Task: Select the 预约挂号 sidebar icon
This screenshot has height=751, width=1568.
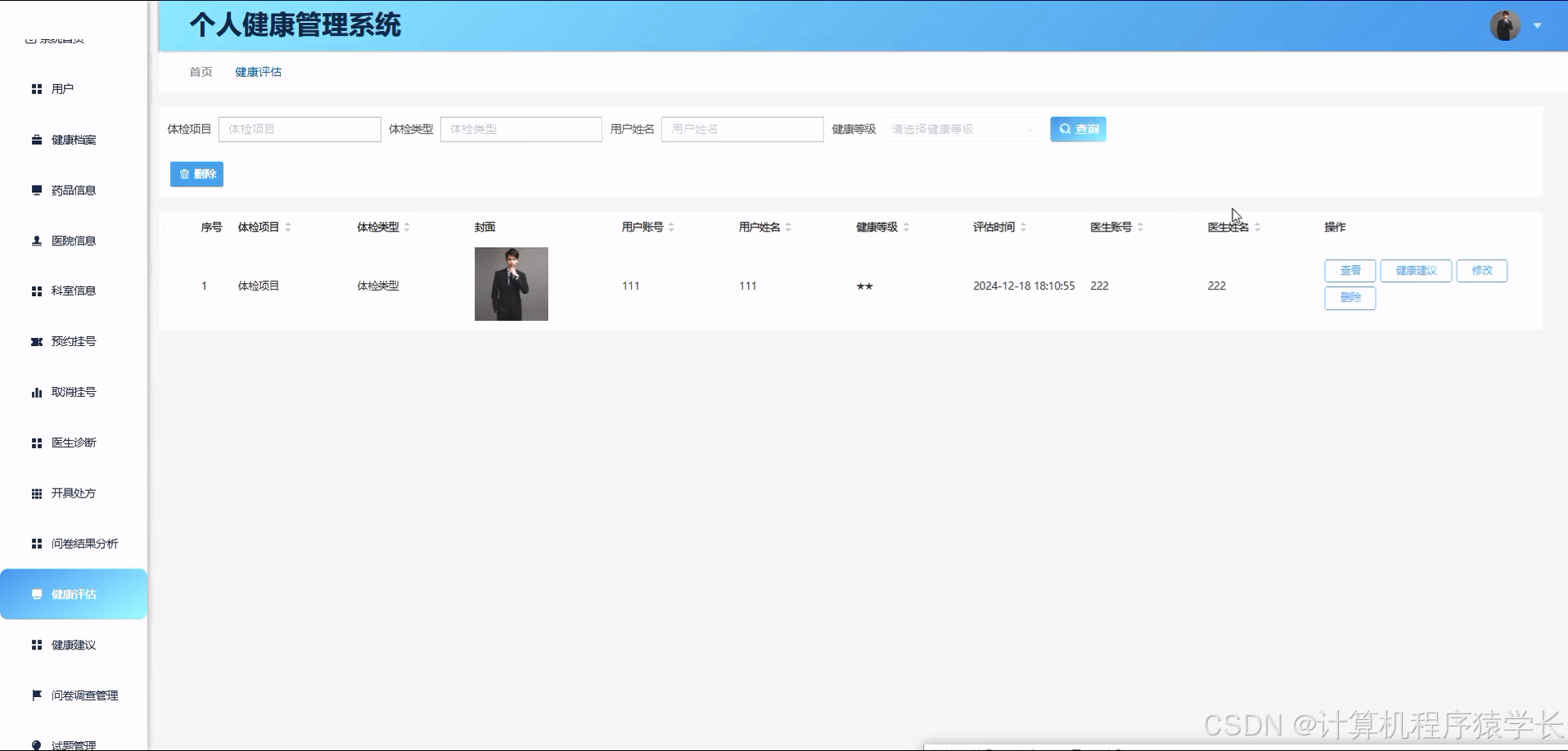Action: point(36,341)
